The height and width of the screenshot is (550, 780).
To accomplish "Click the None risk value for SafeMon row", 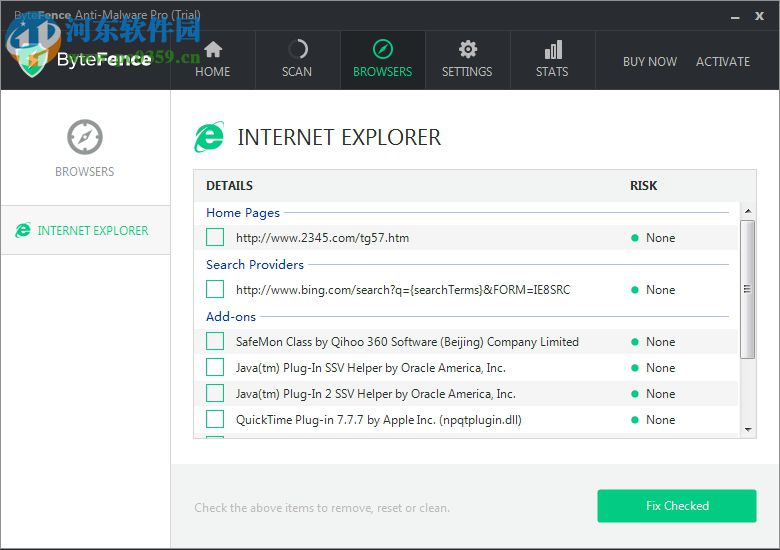I will [x=660, y=342].
